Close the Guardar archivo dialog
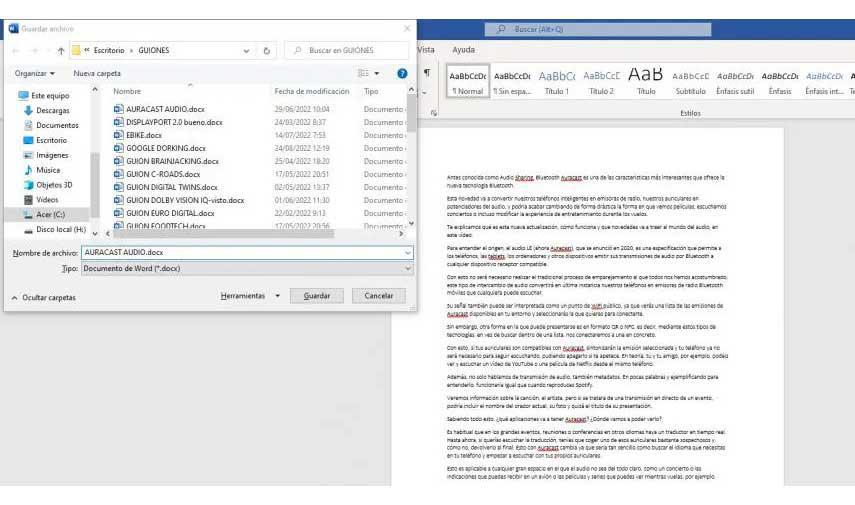Viewport: 855px width, 505px height. point(407,29)
